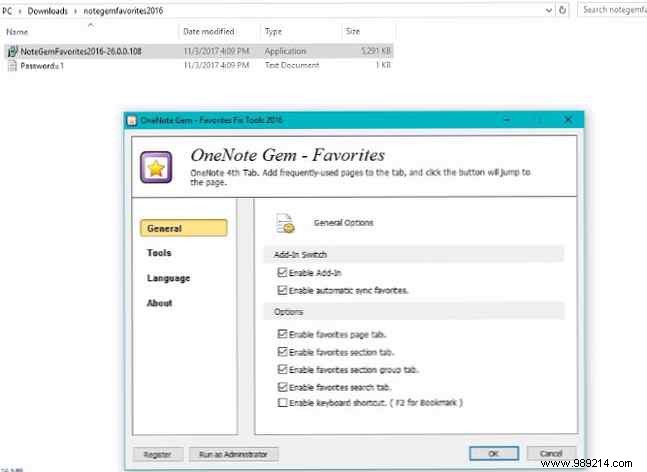Toggle Enable automatic sync favorites checkbox
Viewport: 647px width, 472px height.
coord(282,290)
